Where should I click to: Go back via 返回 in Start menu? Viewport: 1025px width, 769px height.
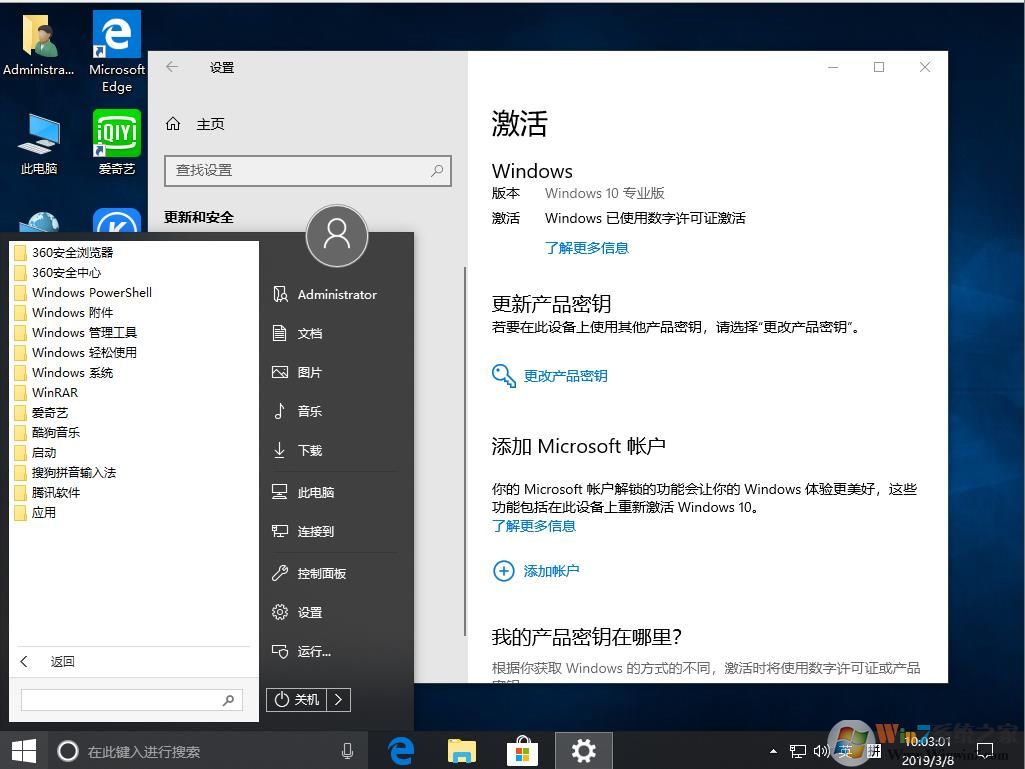click(x=62, y=661)
